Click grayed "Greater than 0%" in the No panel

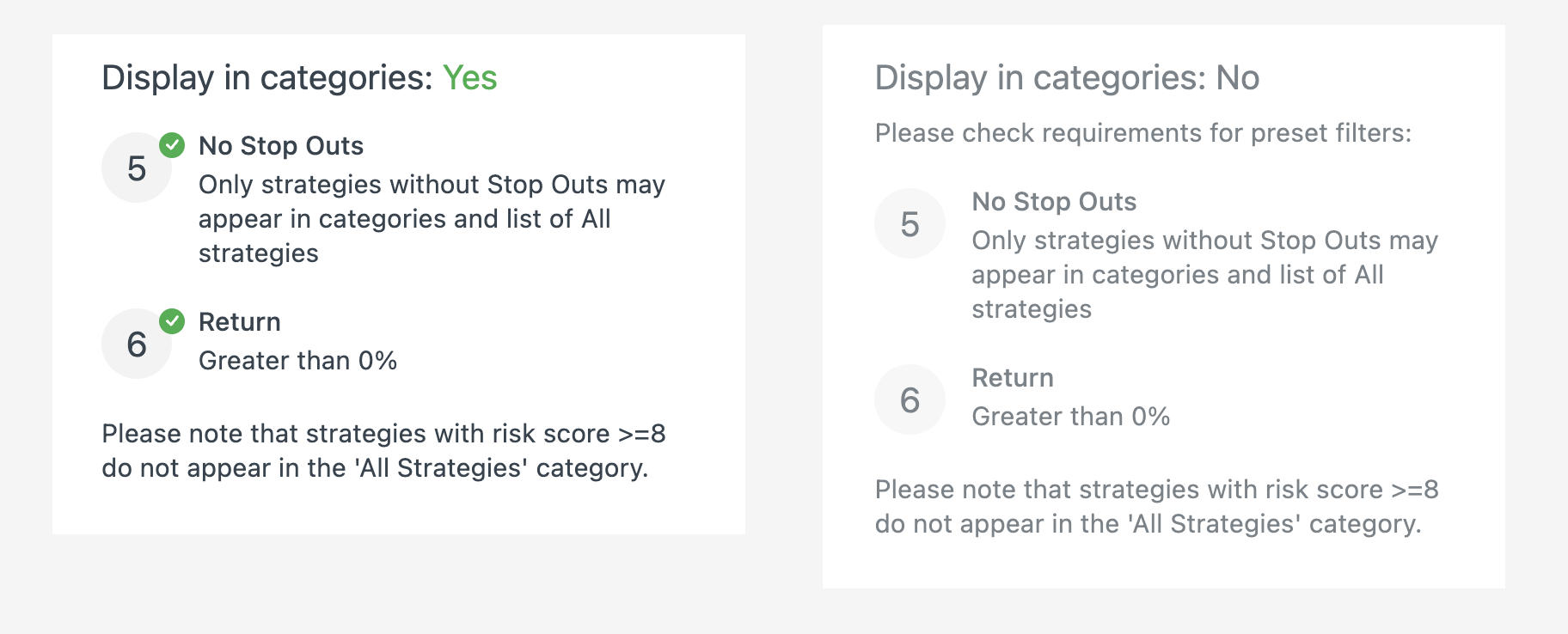[1071, 417]
